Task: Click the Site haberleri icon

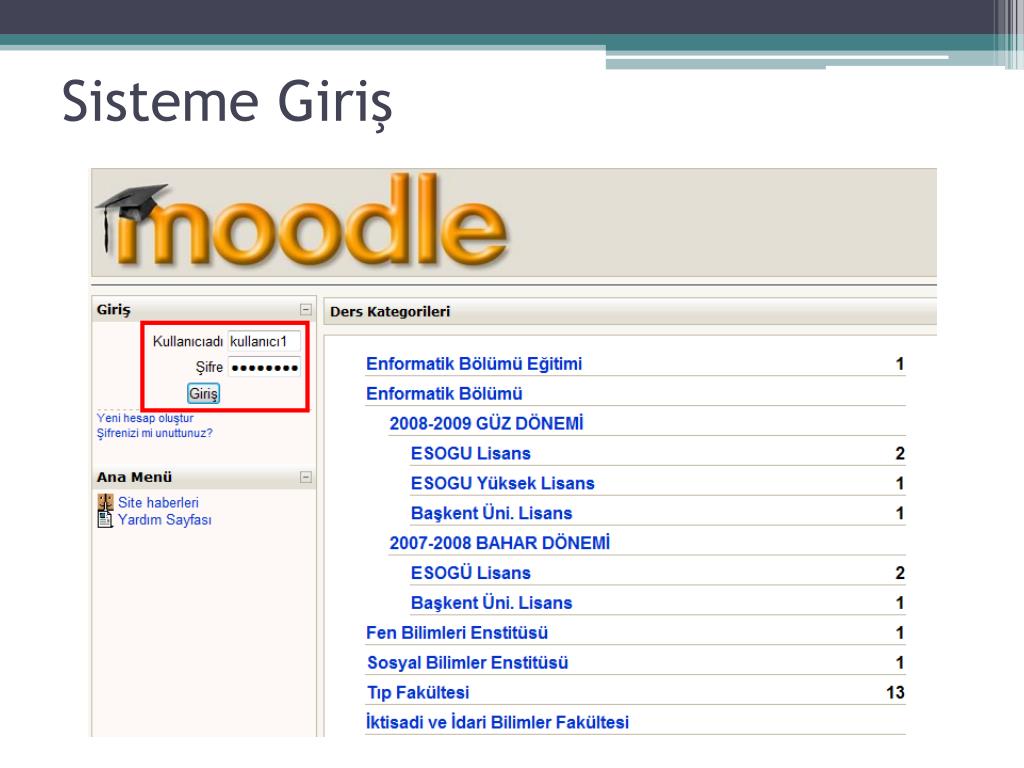Action: pos(105,502)
